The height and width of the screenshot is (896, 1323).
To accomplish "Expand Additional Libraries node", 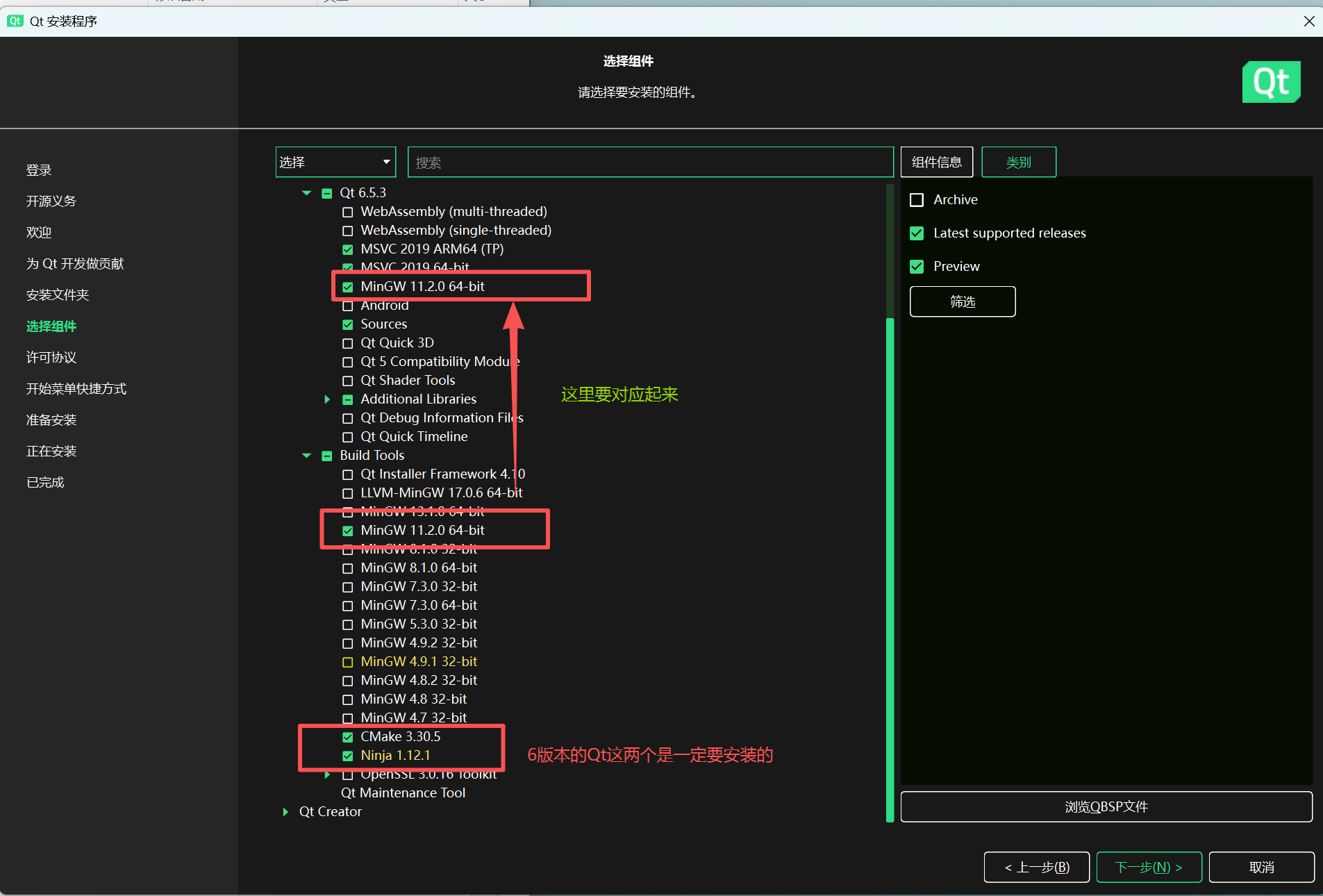I will coord(327,399).
